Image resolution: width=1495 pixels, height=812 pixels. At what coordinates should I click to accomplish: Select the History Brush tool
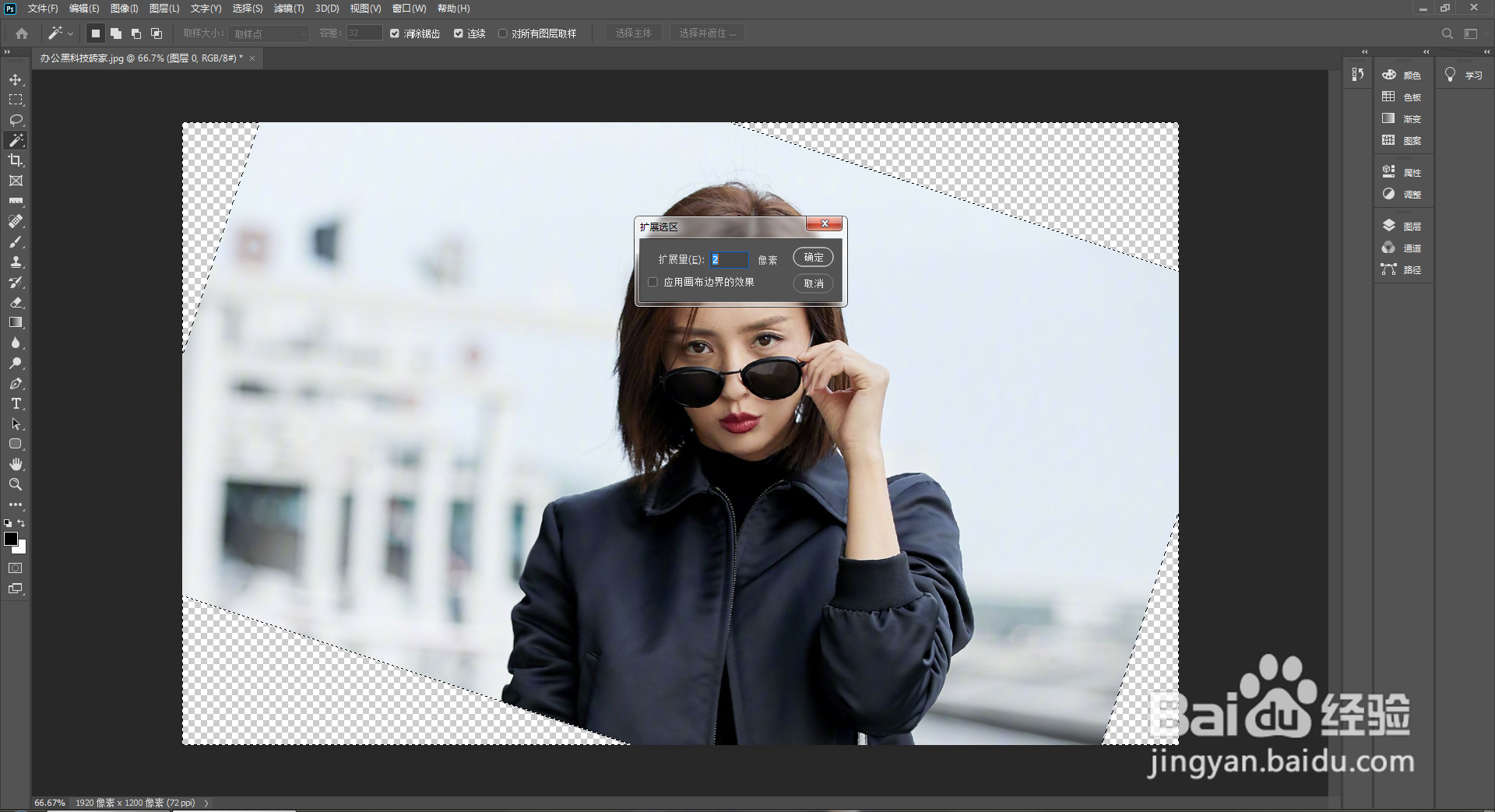point(16,282)
